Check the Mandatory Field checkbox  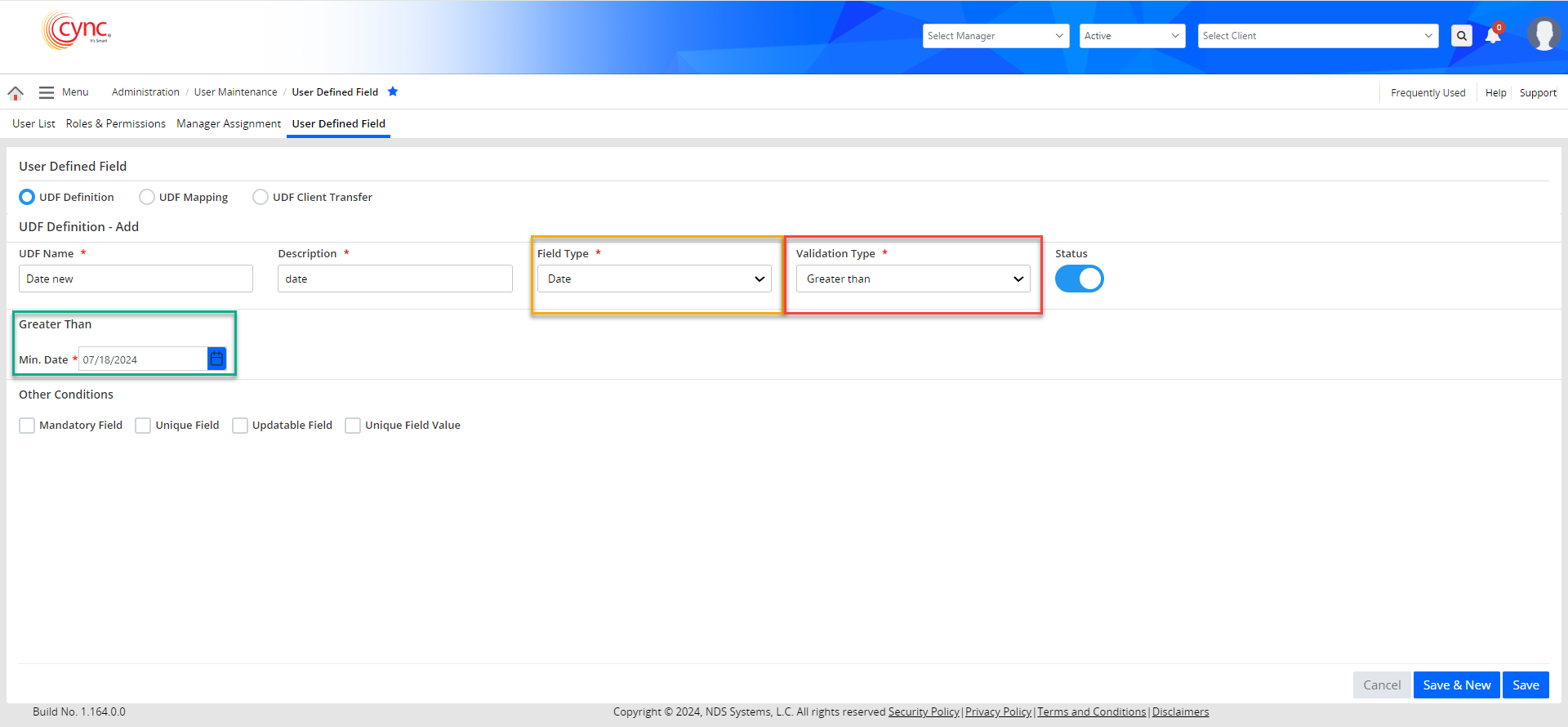click(x=28, y=426)
